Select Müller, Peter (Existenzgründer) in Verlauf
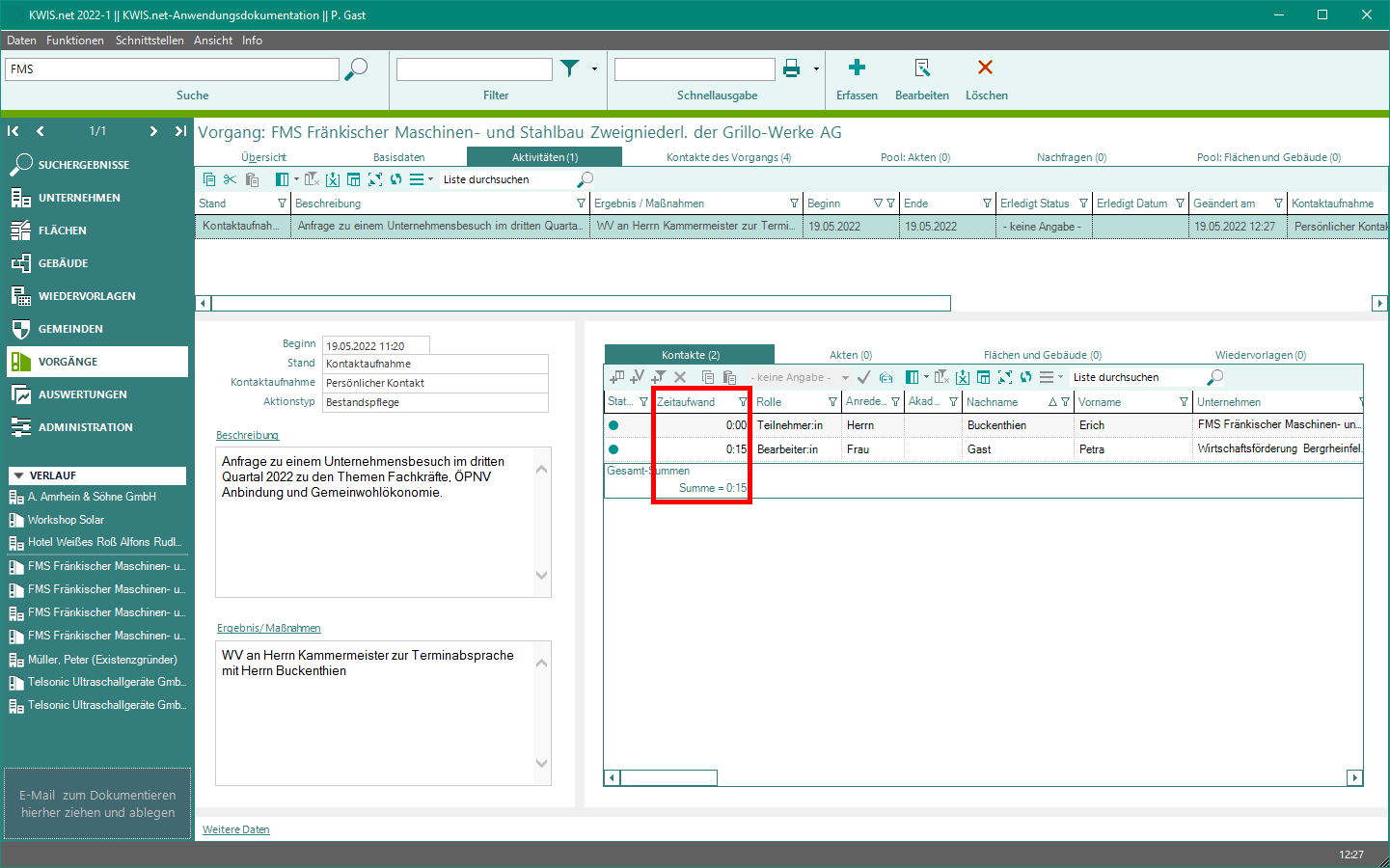This screenshot has width=1390, height=868. [x=102, y=660]
